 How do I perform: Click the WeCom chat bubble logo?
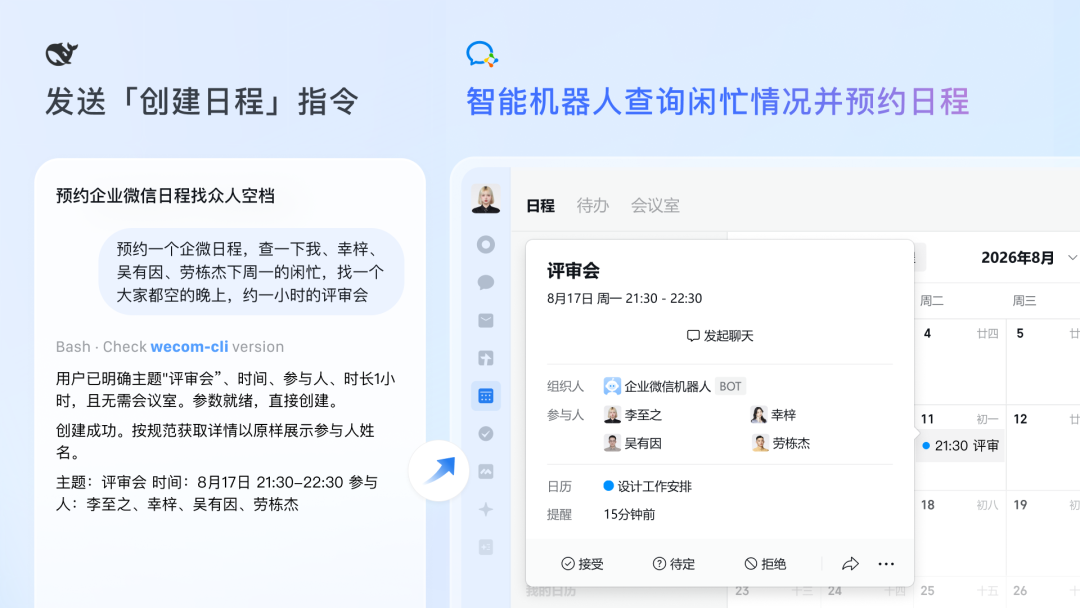tap(481, 54)
